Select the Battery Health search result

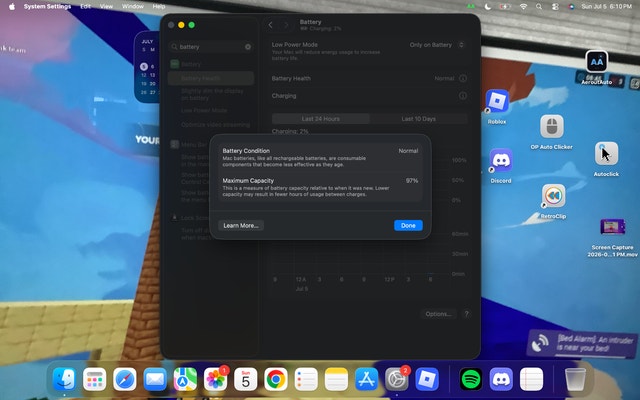pos(211,78)
